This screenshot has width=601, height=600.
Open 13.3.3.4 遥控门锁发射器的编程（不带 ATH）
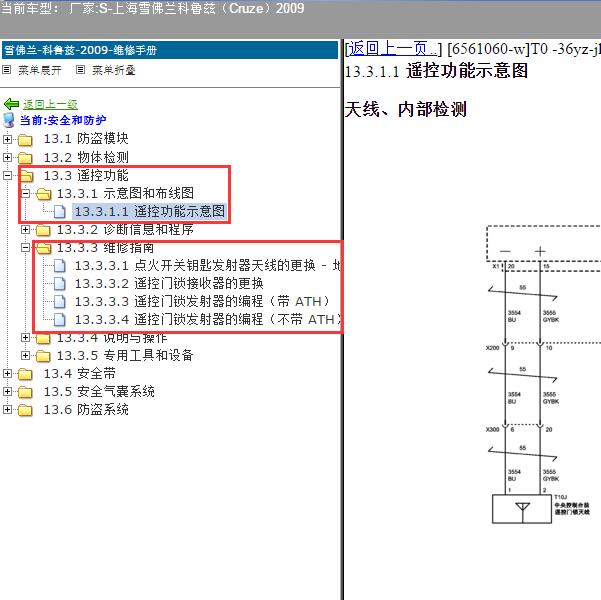[x=207, y=320]
